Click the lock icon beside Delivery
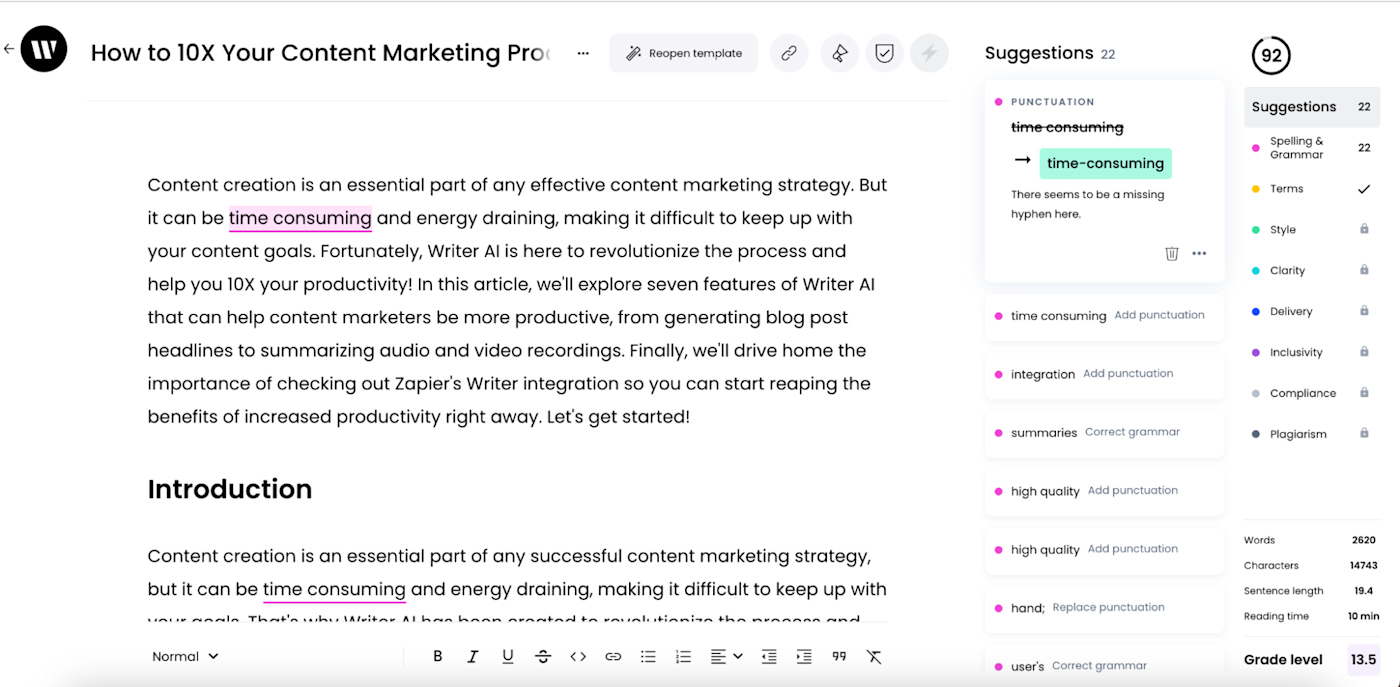 tap(1364, 311)
